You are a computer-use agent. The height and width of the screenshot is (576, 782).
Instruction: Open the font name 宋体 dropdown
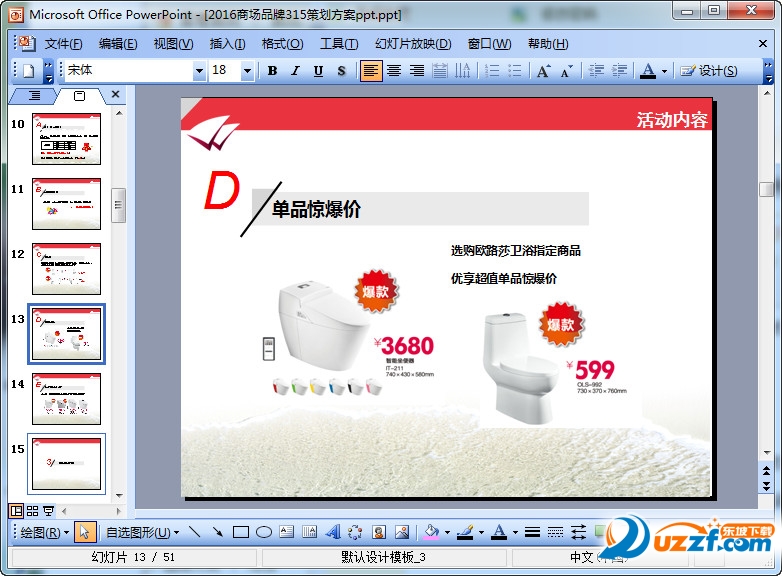[199, 71]
